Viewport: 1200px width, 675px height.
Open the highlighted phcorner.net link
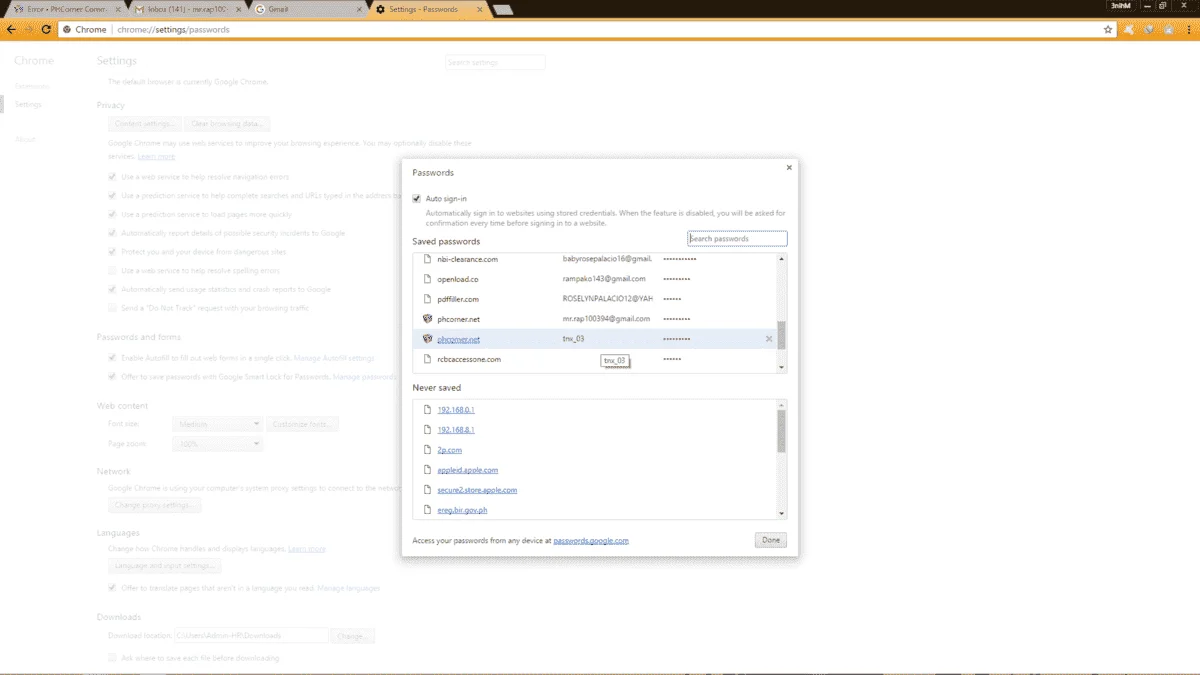coord(459,339)
